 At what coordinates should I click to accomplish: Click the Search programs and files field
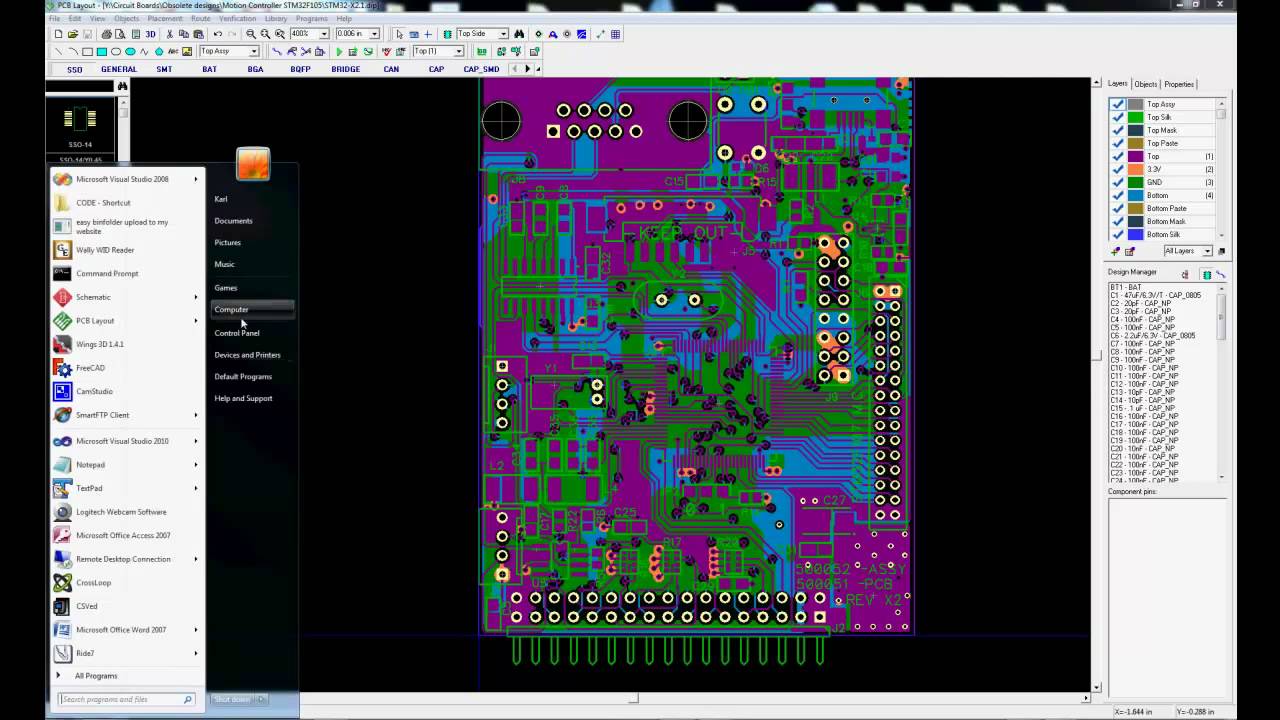click(x=126, y=699)
